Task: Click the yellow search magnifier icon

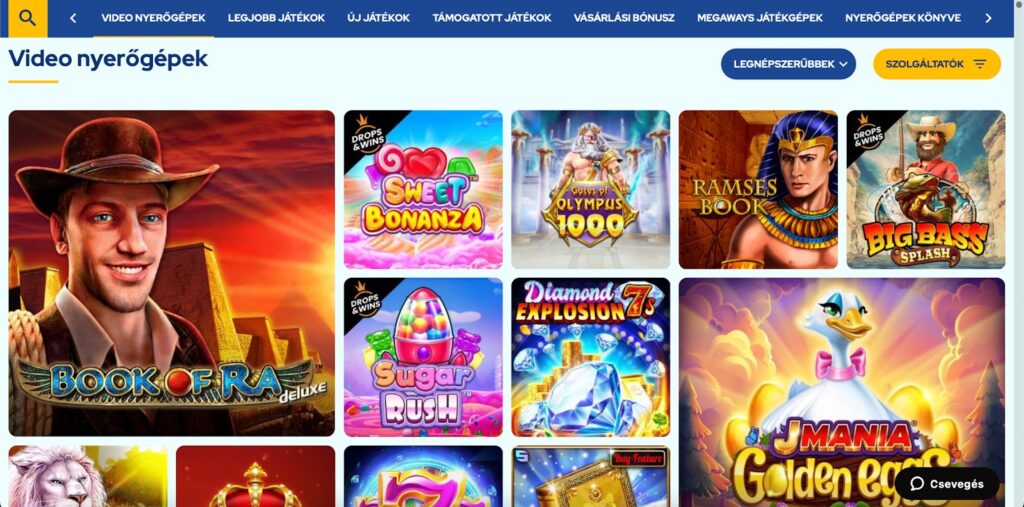Action: pos(27,18)
